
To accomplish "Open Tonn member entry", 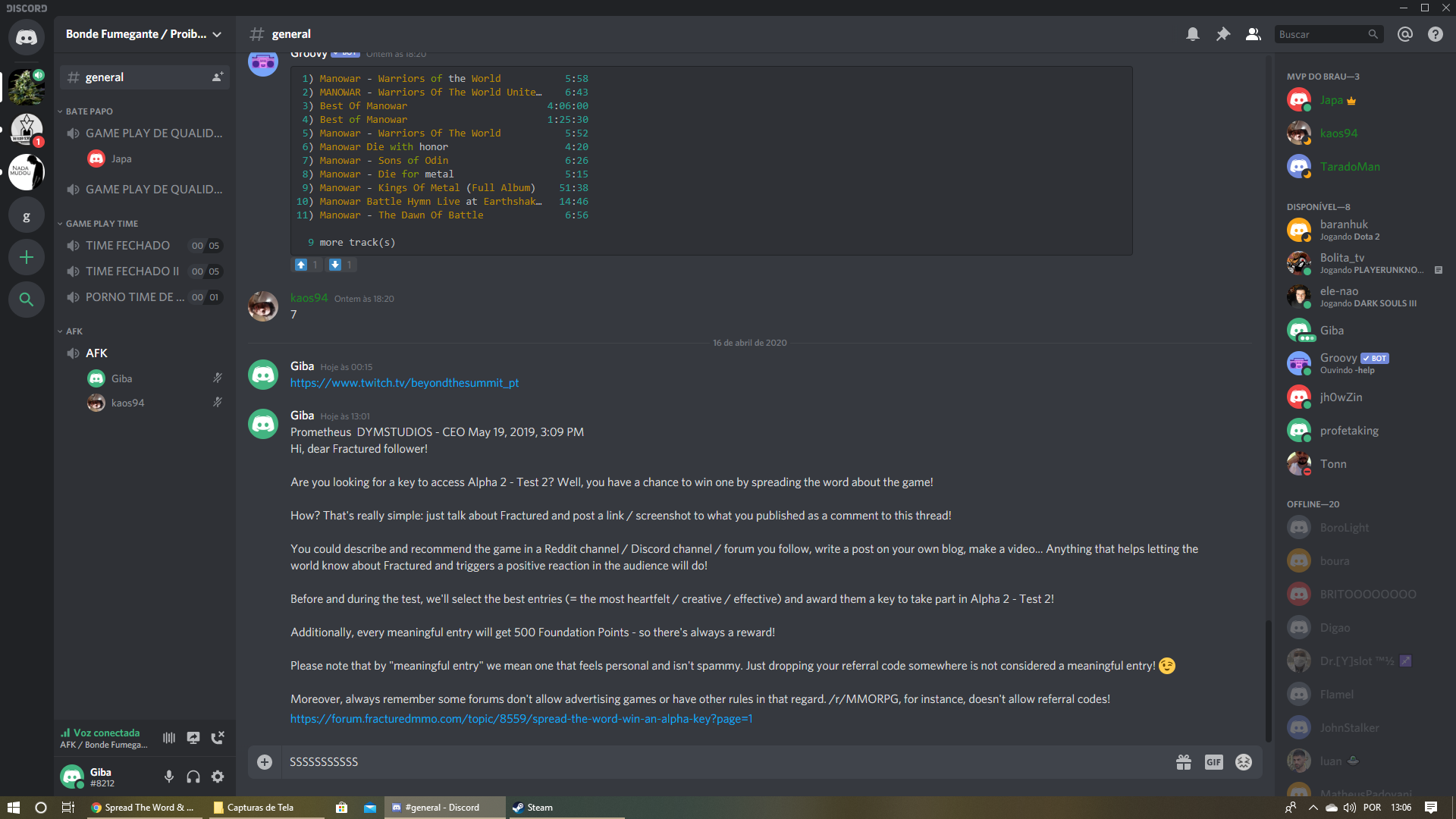I will coord(1365,464).
